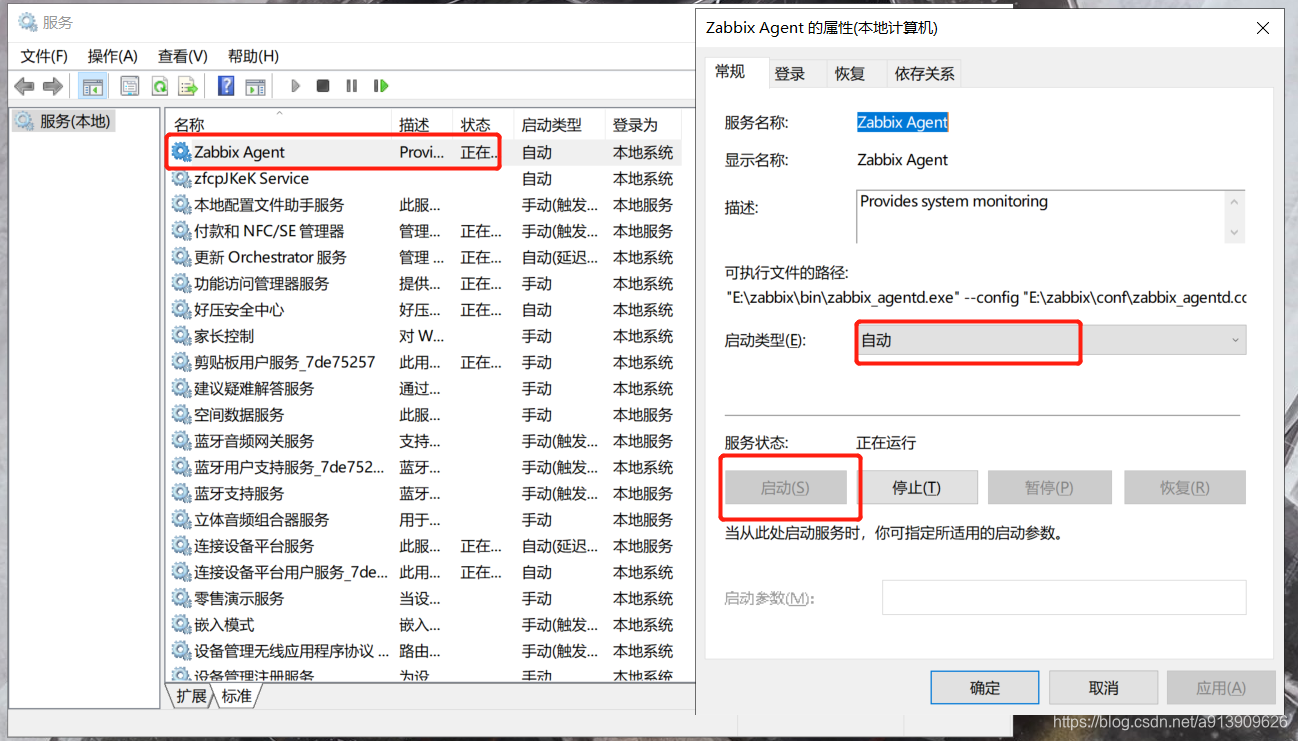The height and width of the screenshot is (741, 1298).
Task: Switch to the 标准 view tab
Action: (237, 696)
